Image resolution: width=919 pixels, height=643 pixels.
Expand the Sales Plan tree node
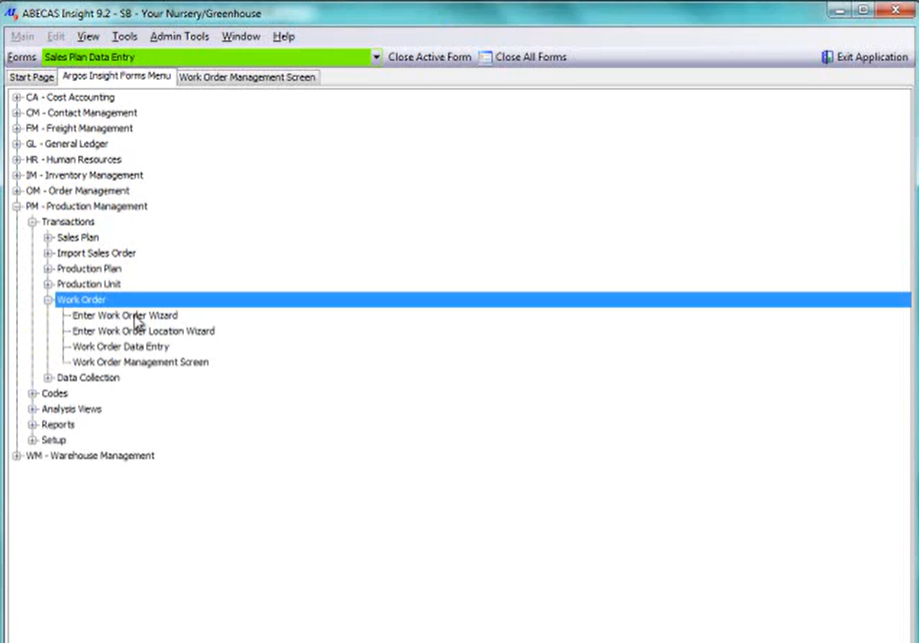[x=47, y=237]
